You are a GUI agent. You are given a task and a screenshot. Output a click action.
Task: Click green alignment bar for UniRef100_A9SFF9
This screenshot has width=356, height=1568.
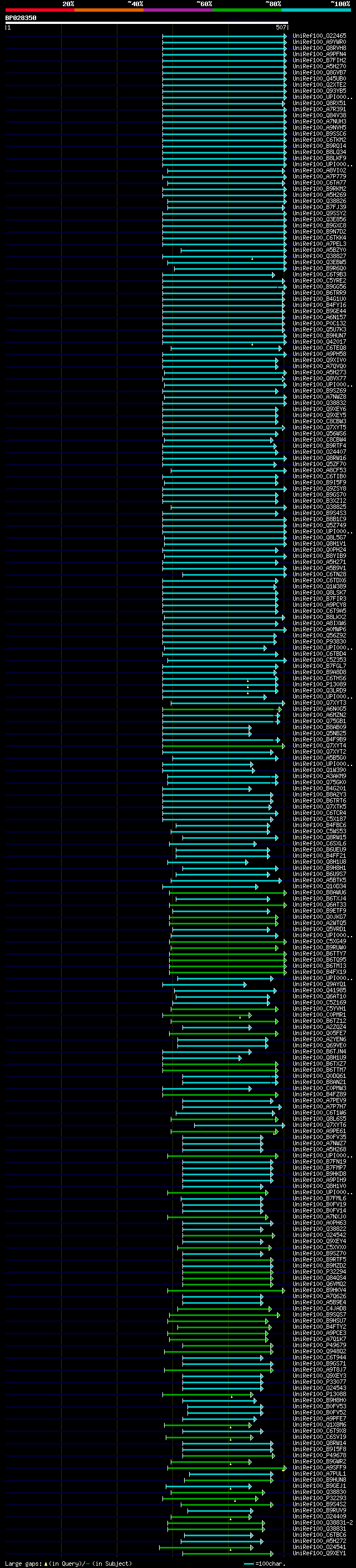coord(228,1467)
